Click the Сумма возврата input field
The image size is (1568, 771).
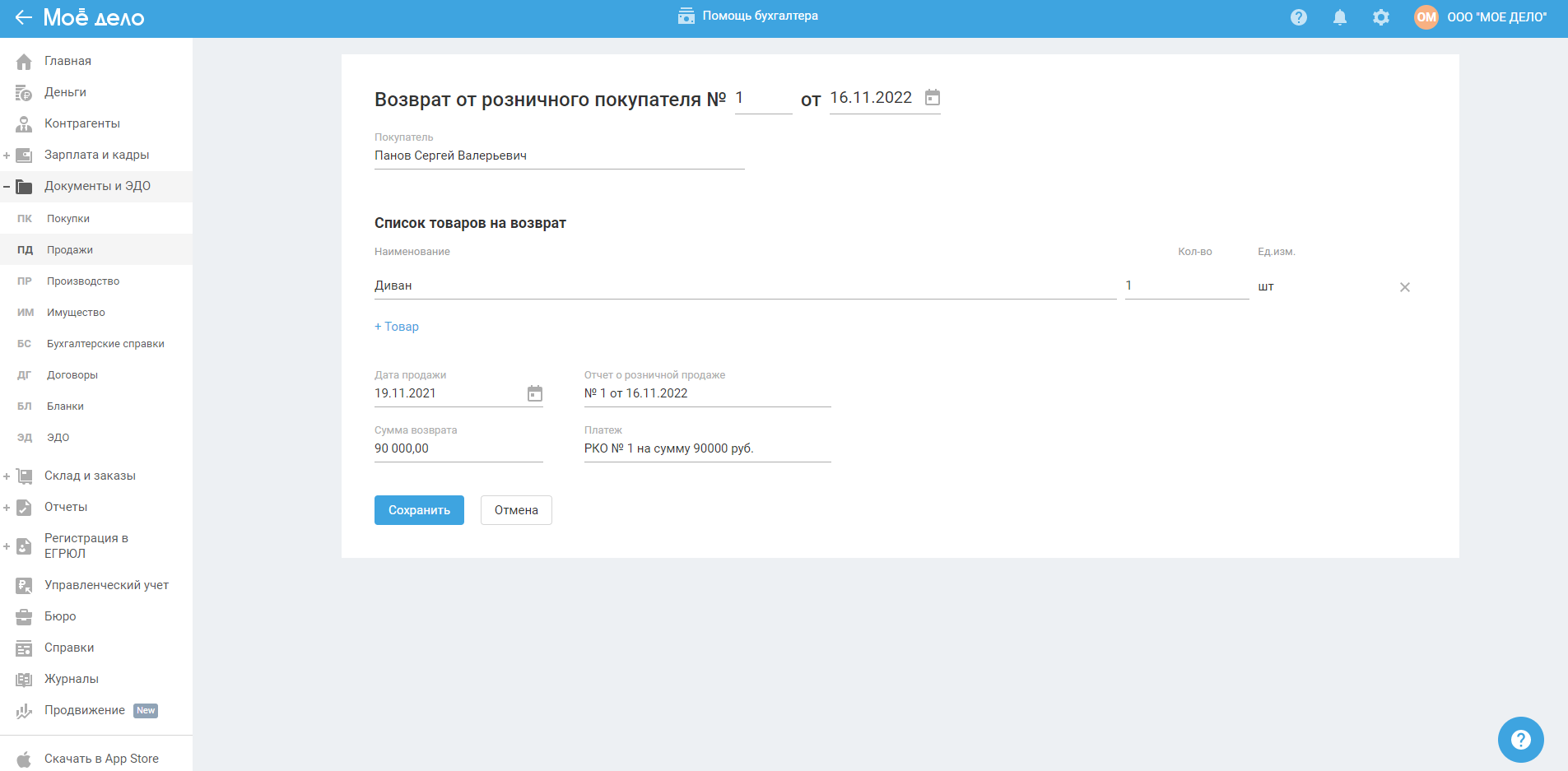click(x=458, y=448)
